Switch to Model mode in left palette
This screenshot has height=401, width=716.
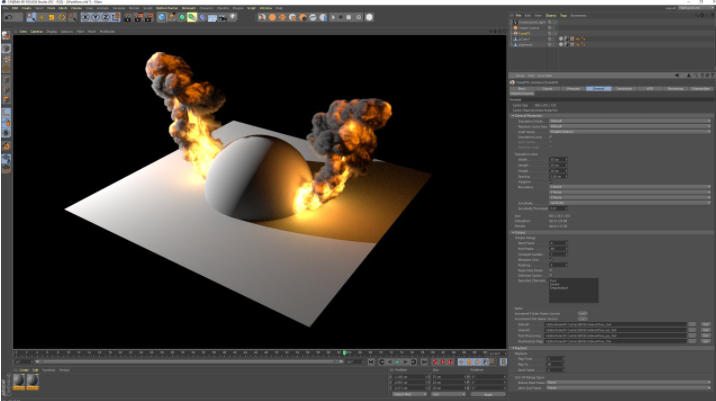point(6,48)
